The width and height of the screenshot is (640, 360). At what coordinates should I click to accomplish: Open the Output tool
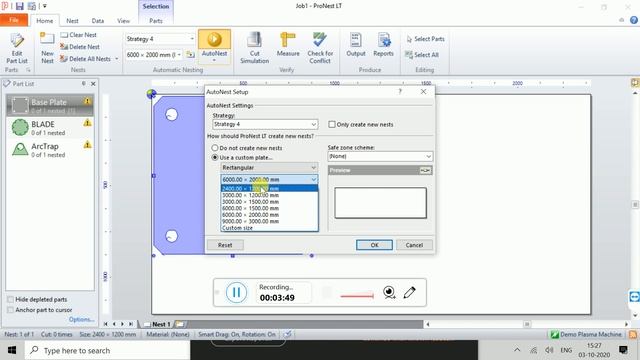[356, 45]
